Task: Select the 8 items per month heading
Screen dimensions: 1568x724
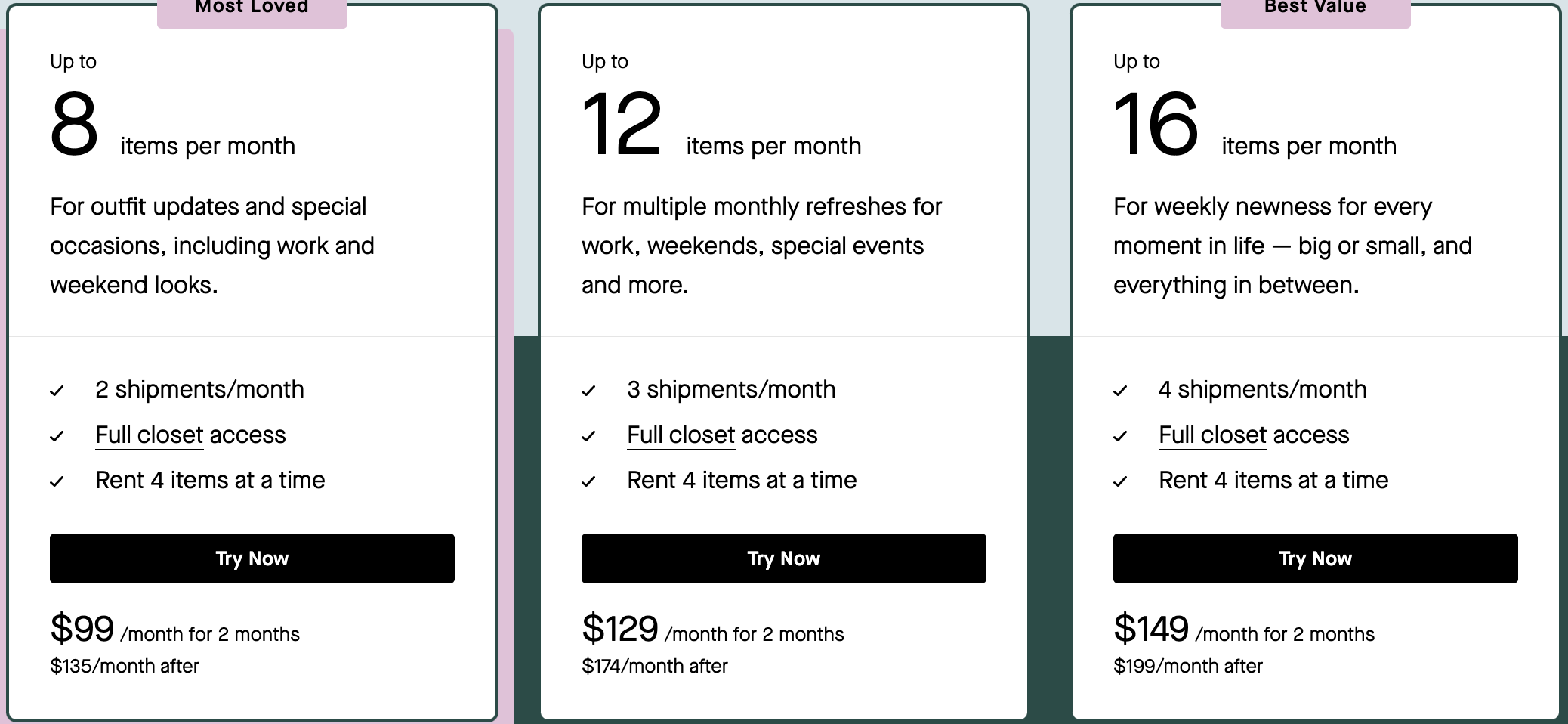Action: coord(173,125)
